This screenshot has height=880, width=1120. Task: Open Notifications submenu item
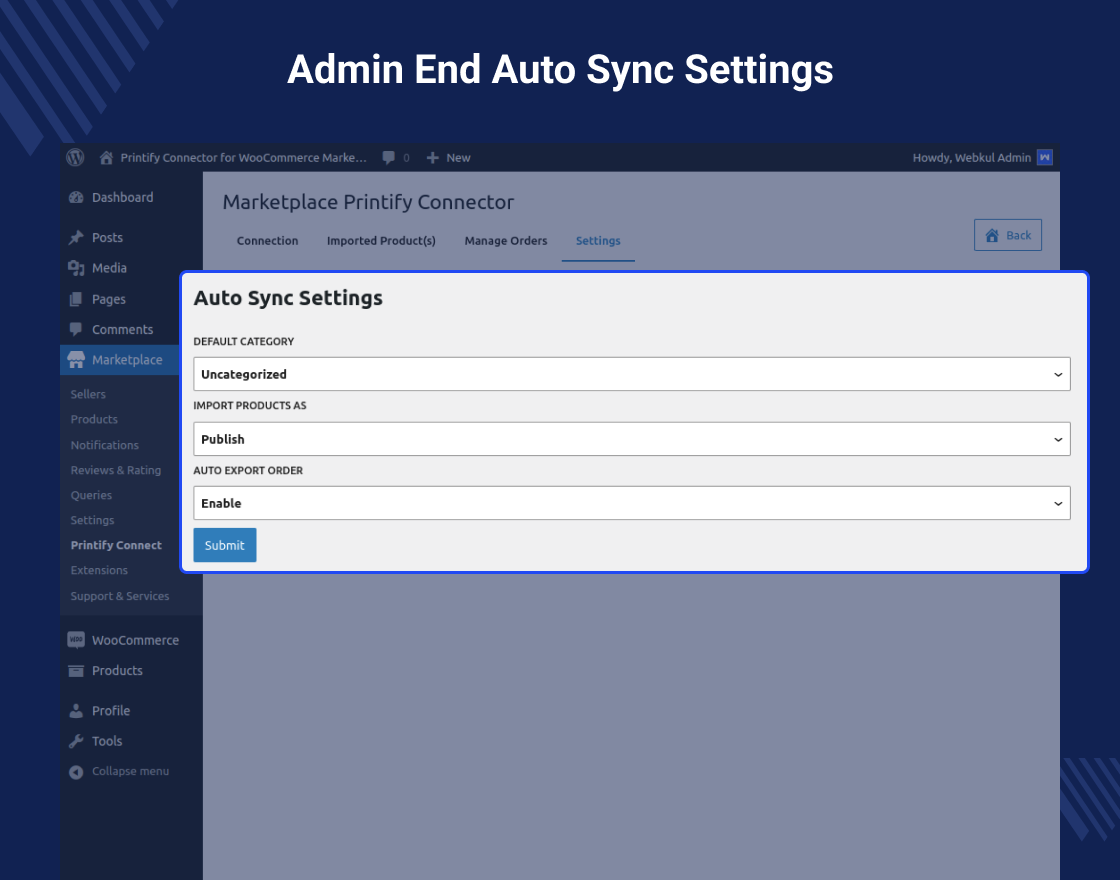104,445
